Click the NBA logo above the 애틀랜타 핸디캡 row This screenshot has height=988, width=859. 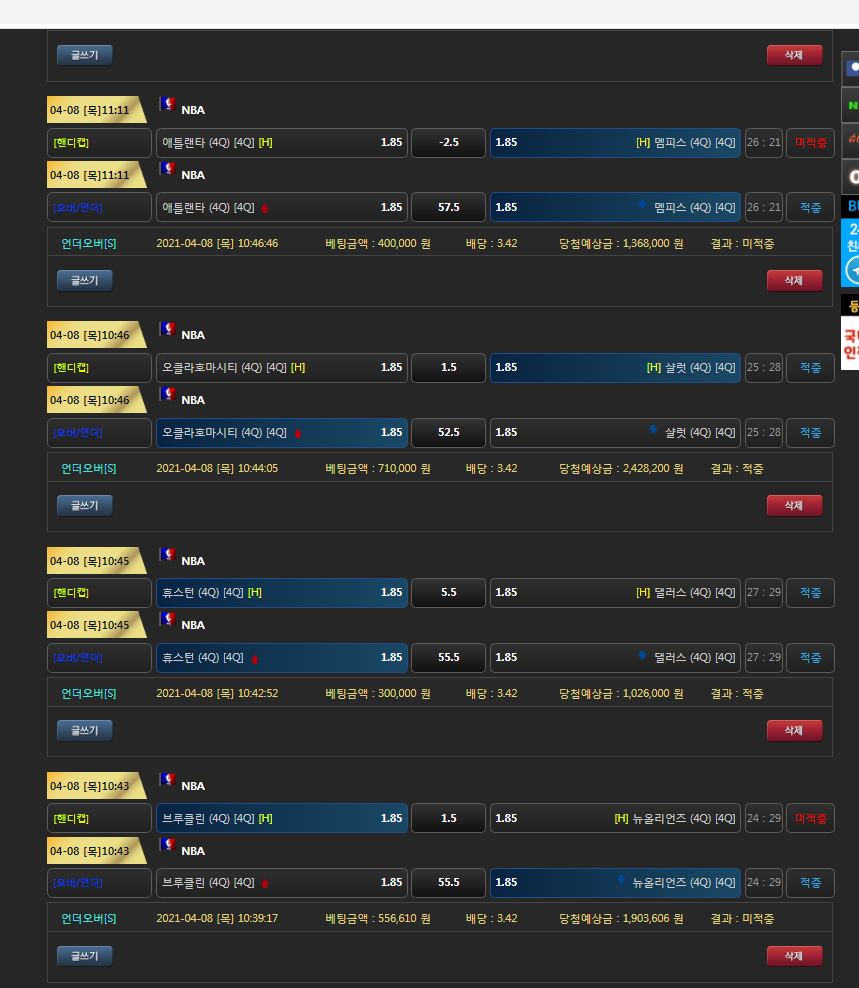click(x=167, y=105)
